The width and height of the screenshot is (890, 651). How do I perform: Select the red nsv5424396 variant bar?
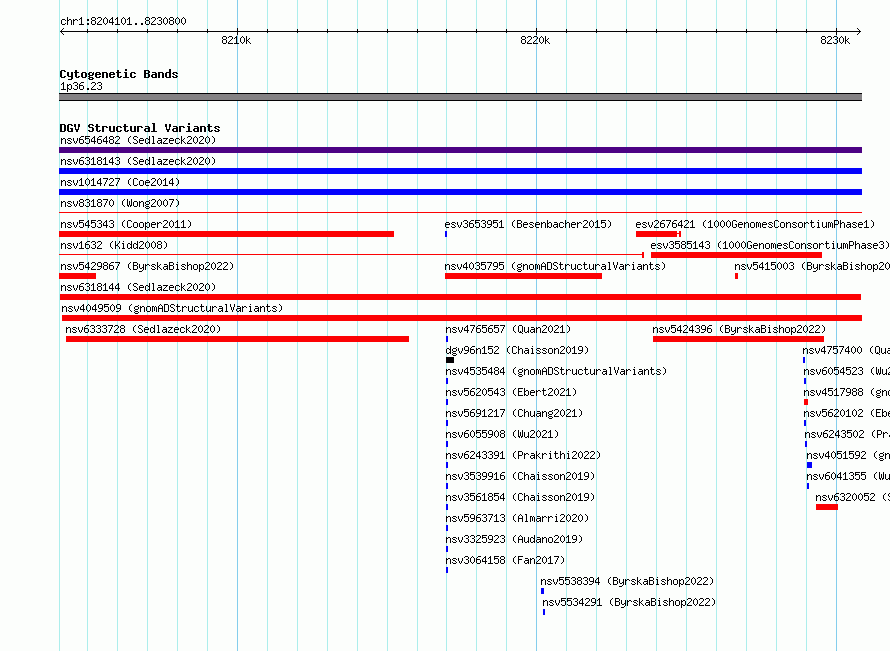click(738, 339)
